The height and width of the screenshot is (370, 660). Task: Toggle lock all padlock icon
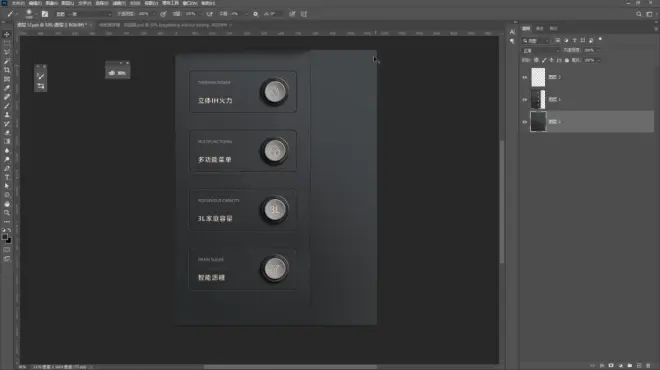[567, 60]
